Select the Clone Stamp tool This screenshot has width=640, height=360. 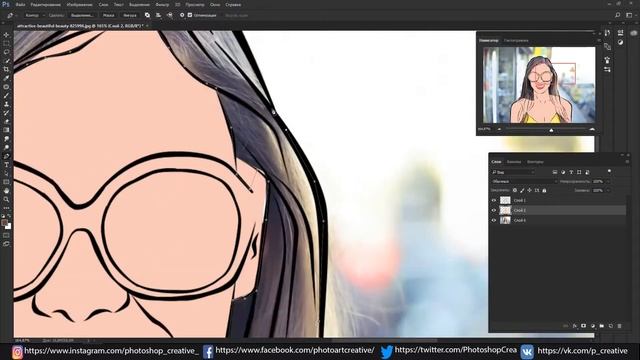click(x=6, y=104)
